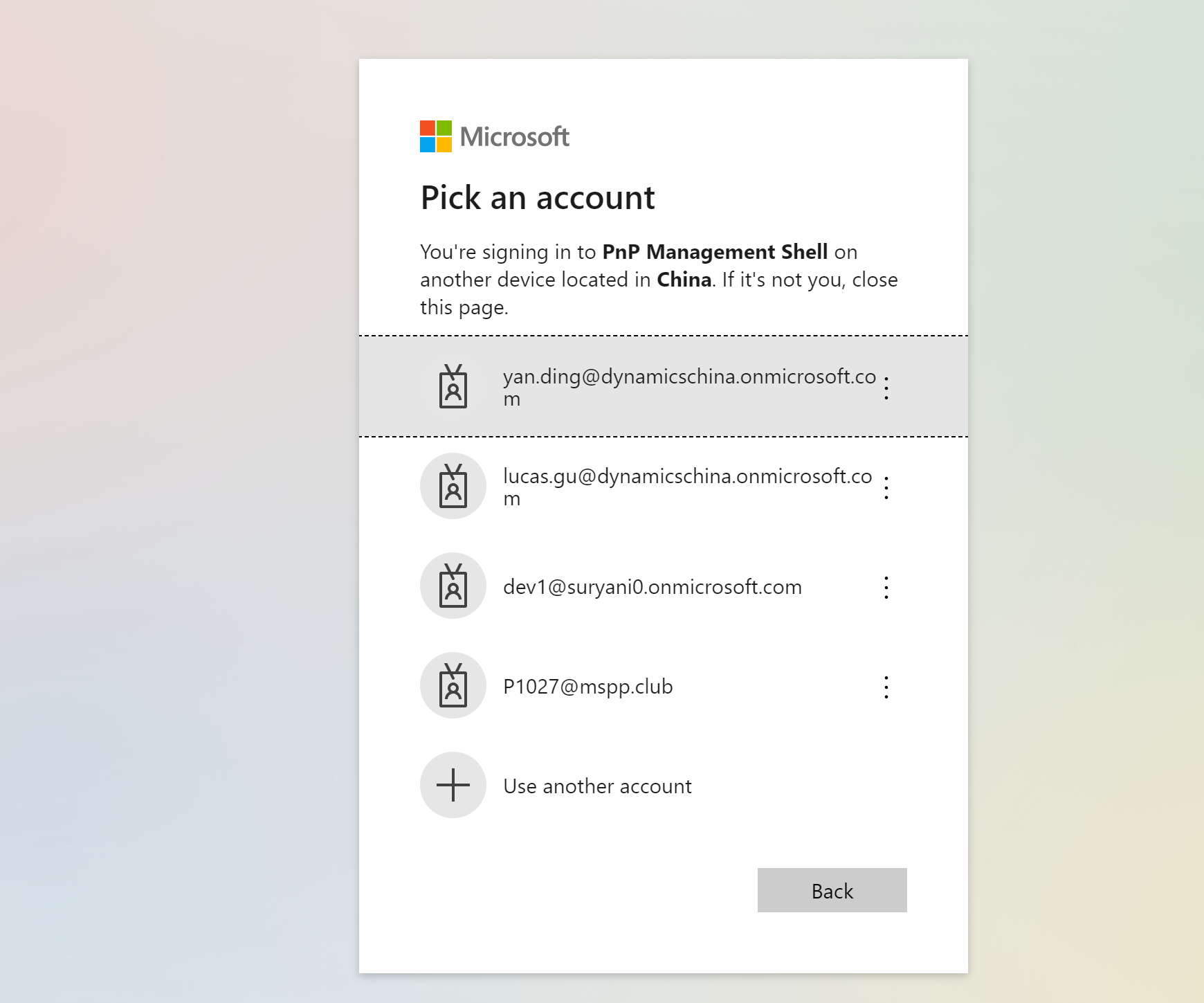1204x1003 pixels.
Task: Open three-dot menu for P1027@mspp.club account
Action: (x=886, y=687)
